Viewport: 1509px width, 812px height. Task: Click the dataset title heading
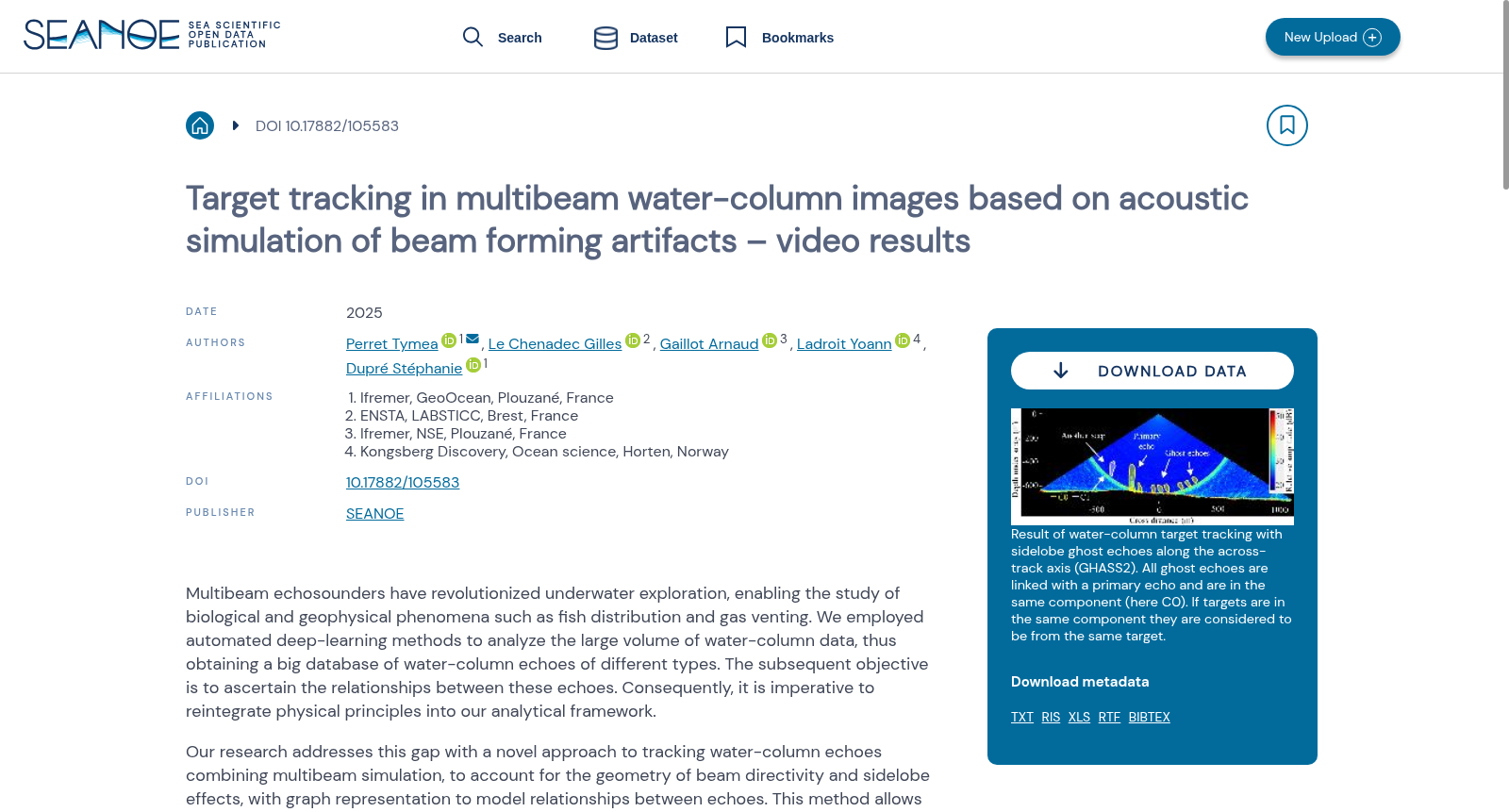pos(717,220)
